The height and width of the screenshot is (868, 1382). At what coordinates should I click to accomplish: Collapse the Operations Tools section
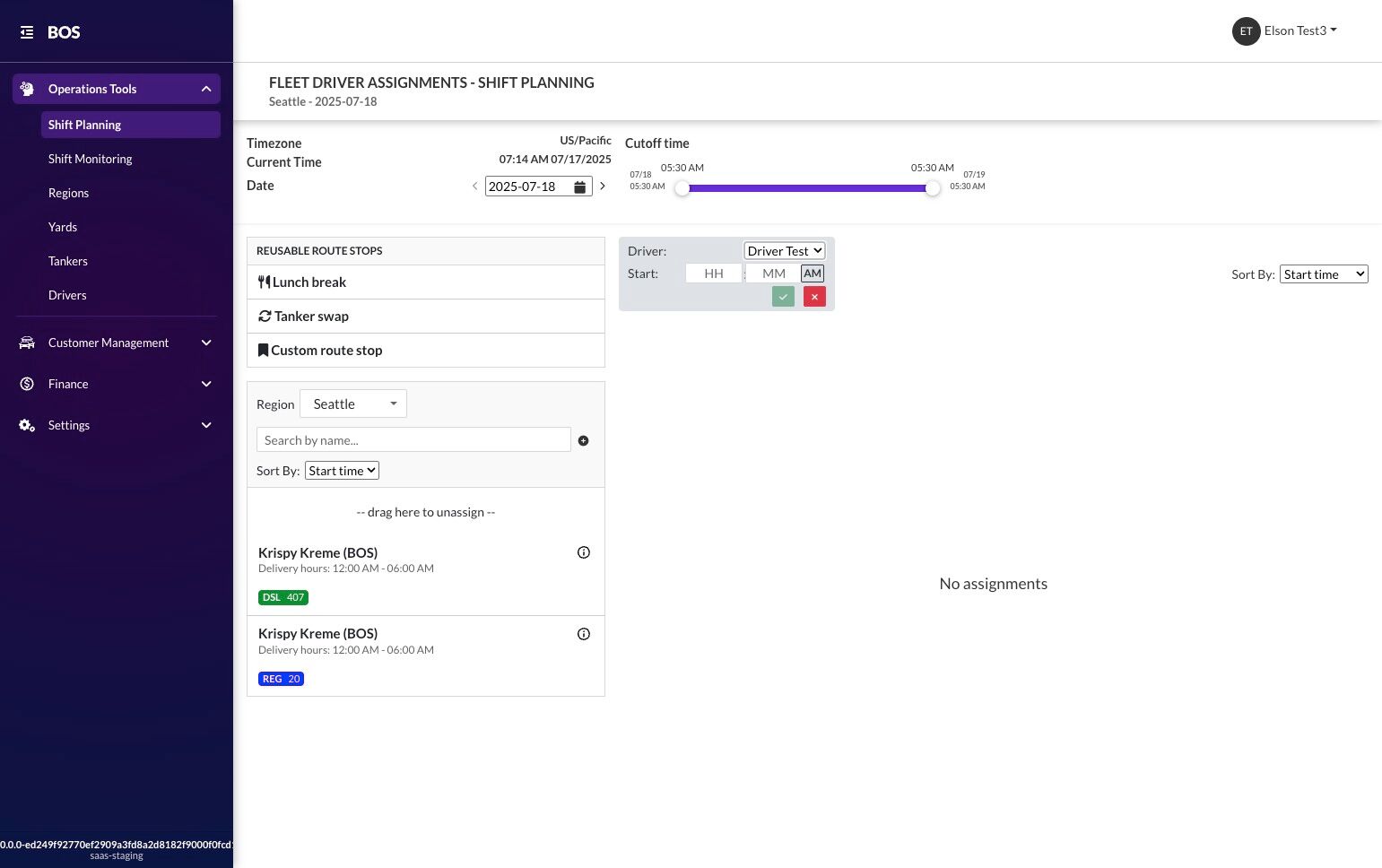(x=206, y=89)
